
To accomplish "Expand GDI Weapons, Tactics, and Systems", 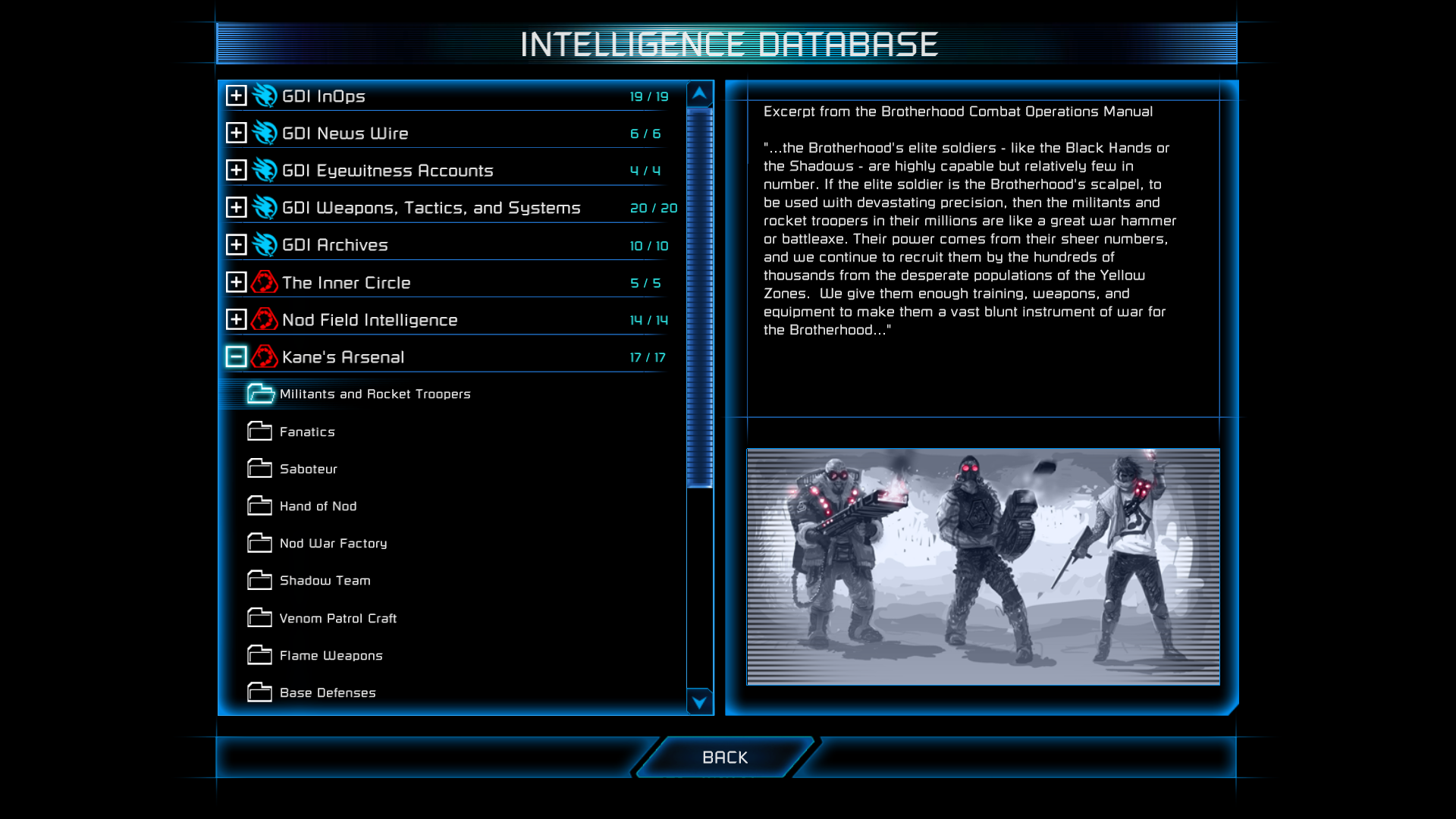I will click(237, 207).
